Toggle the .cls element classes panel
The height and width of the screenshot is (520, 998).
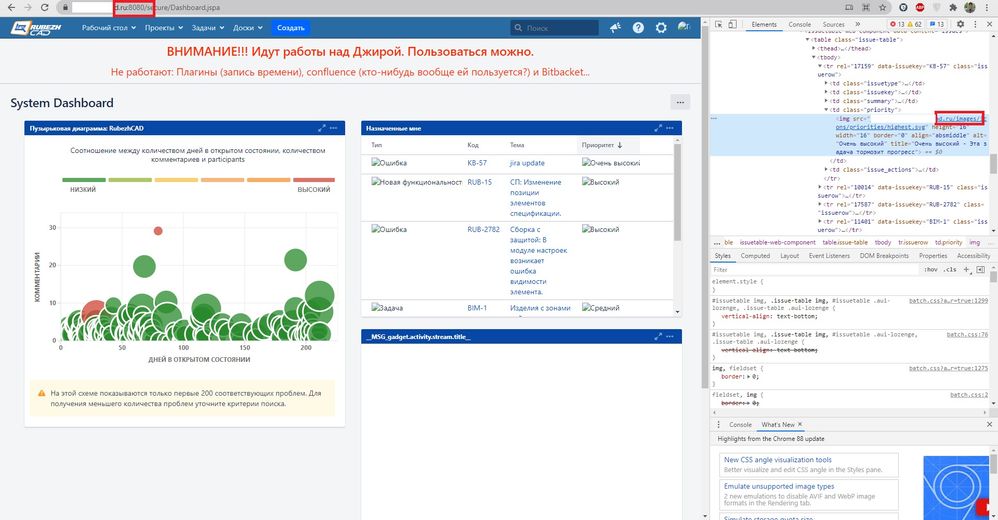tap(950, 269)
